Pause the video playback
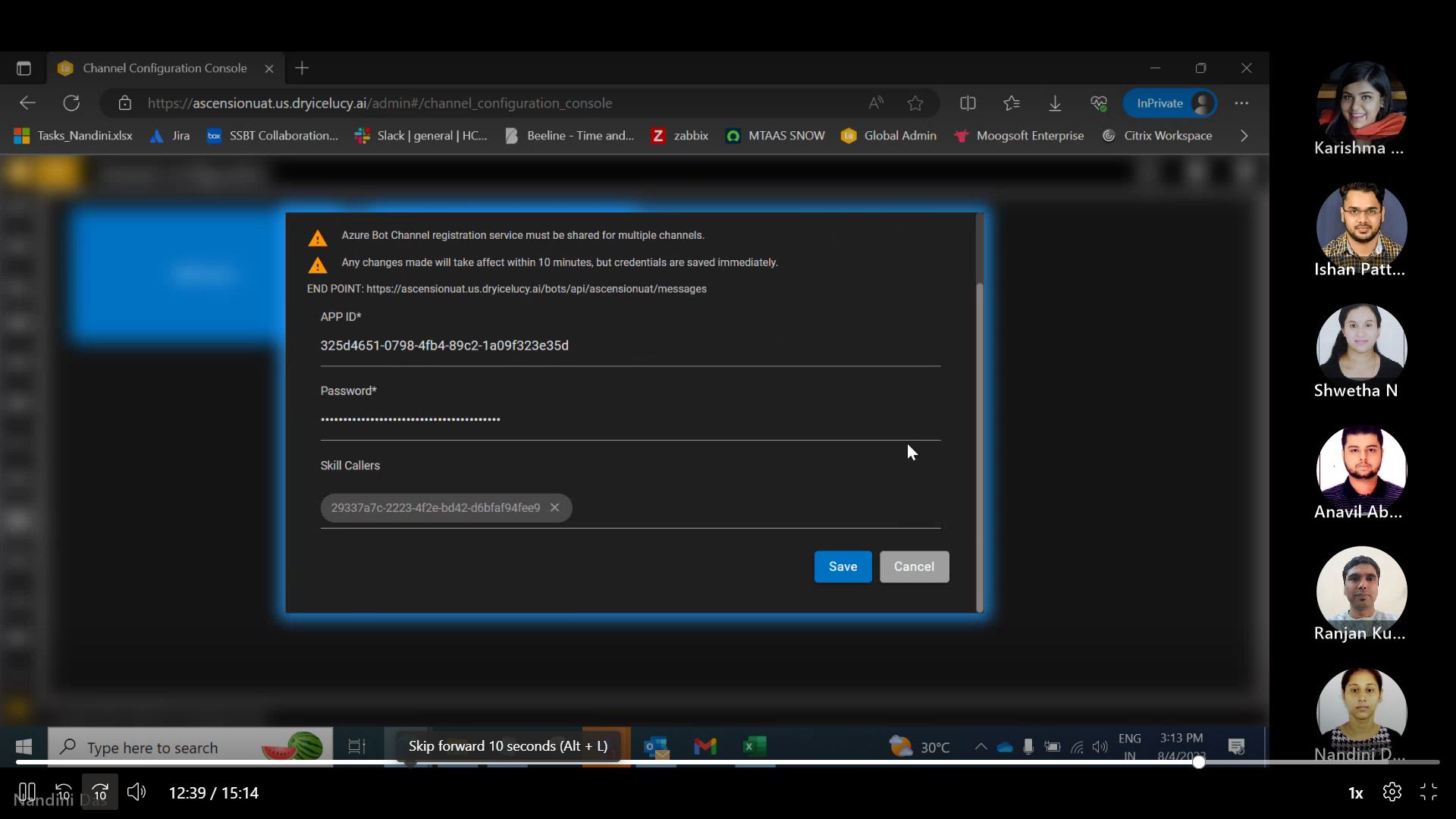The height and width of the screenshot is (819, 1456). (x=27, y=792)
